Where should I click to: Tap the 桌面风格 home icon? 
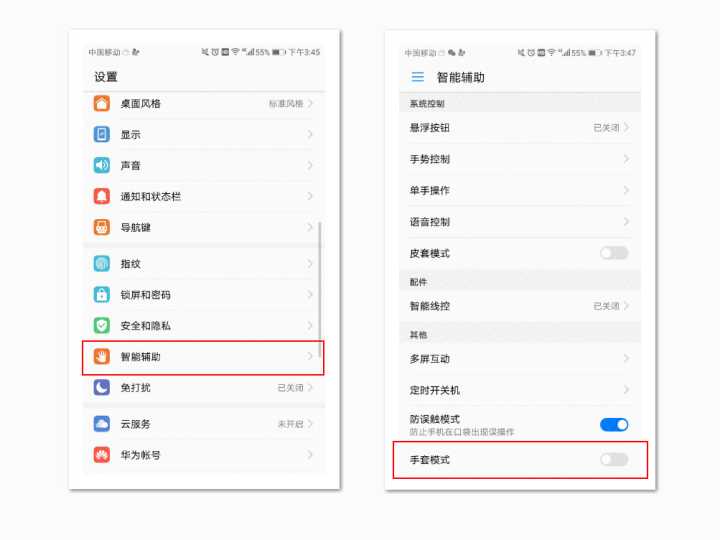click(x=101, y=103)
